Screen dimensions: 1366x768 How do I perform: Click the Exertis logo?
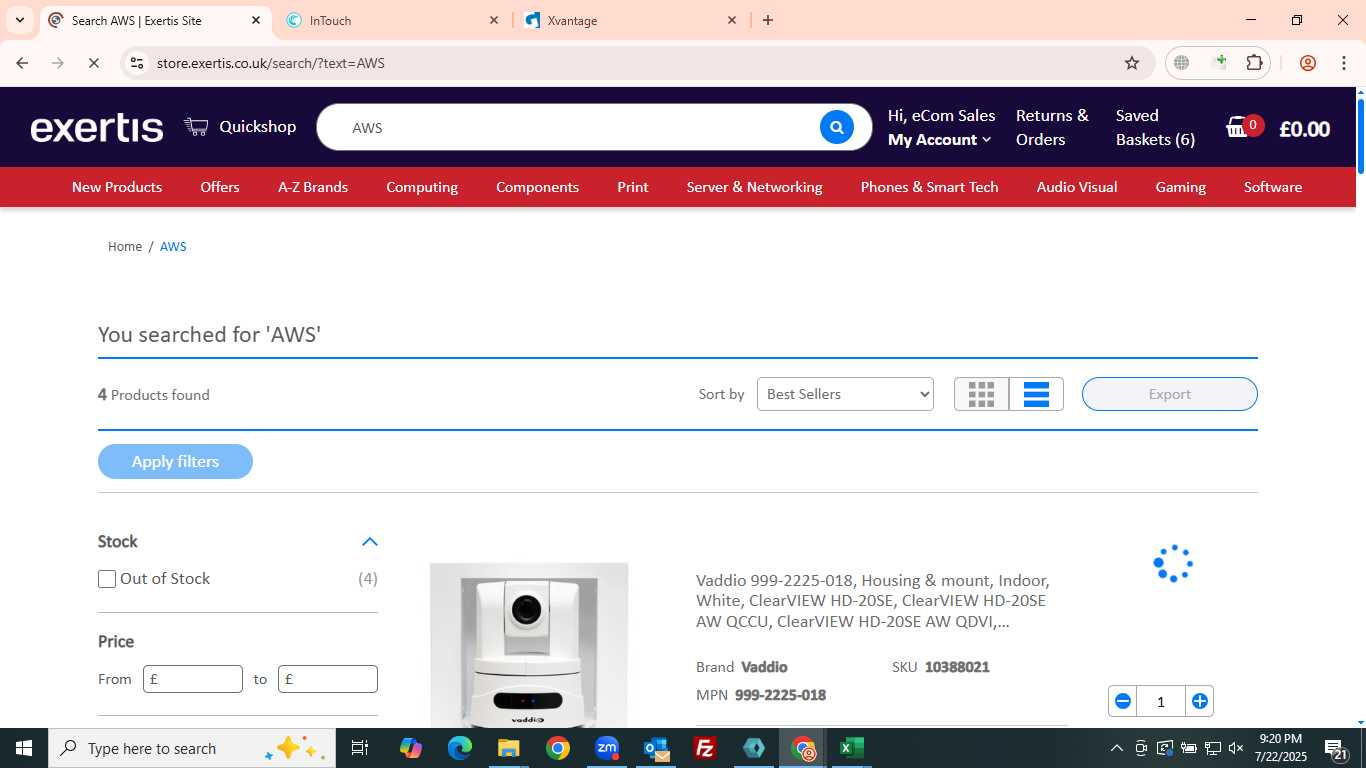click(97, 128)
